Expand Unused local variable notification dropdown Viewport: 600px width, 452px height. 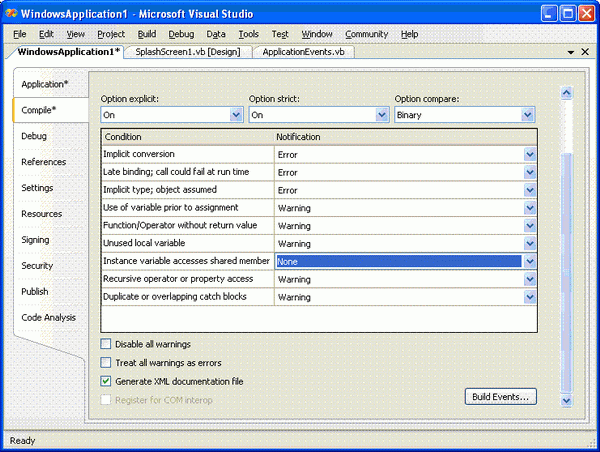tap(530, 244)
